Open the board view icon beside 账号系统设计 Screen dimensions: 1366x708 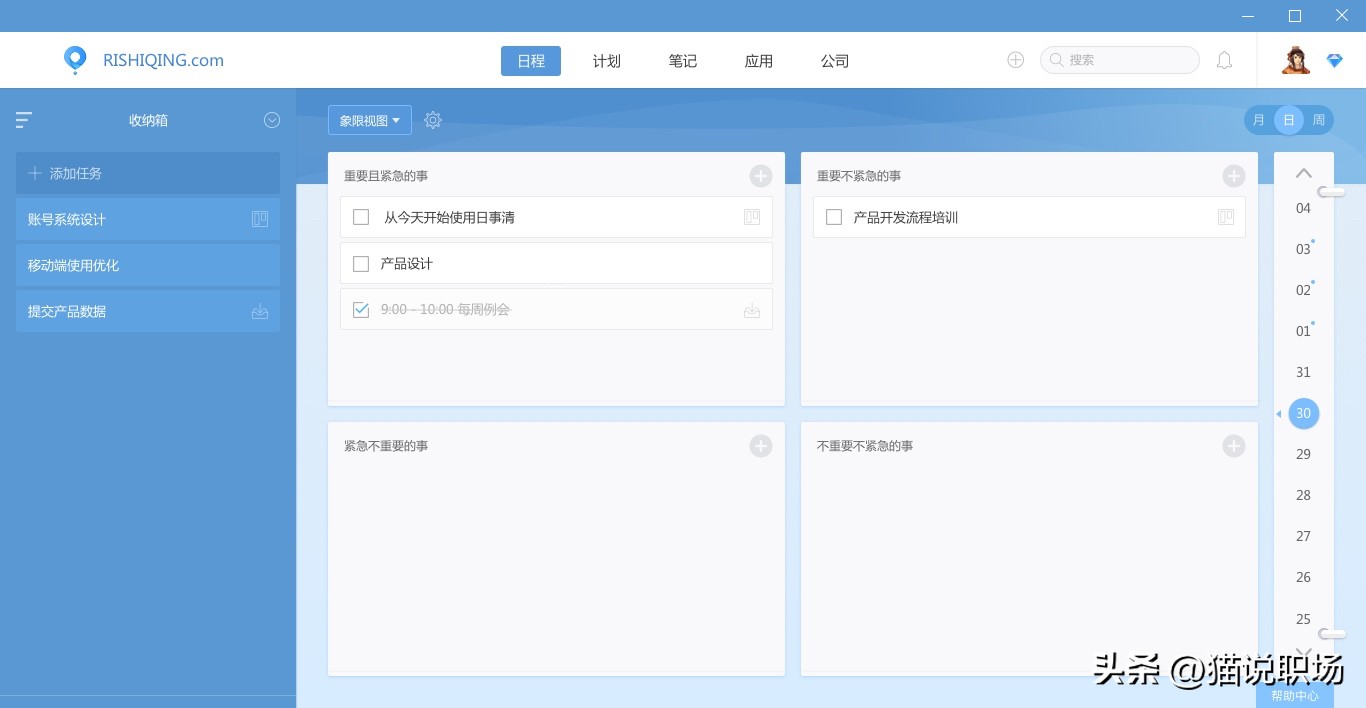point(260,219)
